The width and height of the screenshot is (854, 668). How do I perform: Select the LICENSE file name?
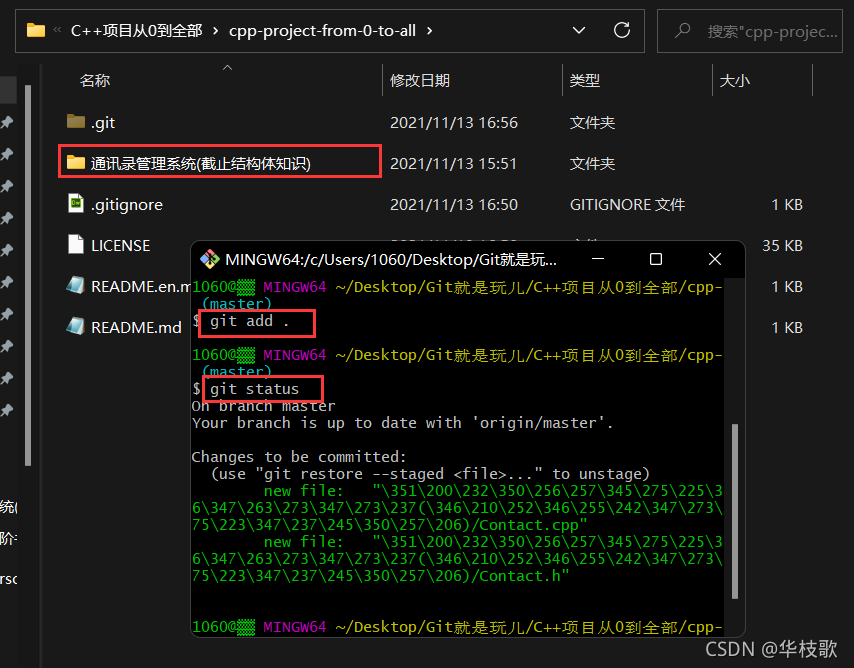[x=120, y=246]
